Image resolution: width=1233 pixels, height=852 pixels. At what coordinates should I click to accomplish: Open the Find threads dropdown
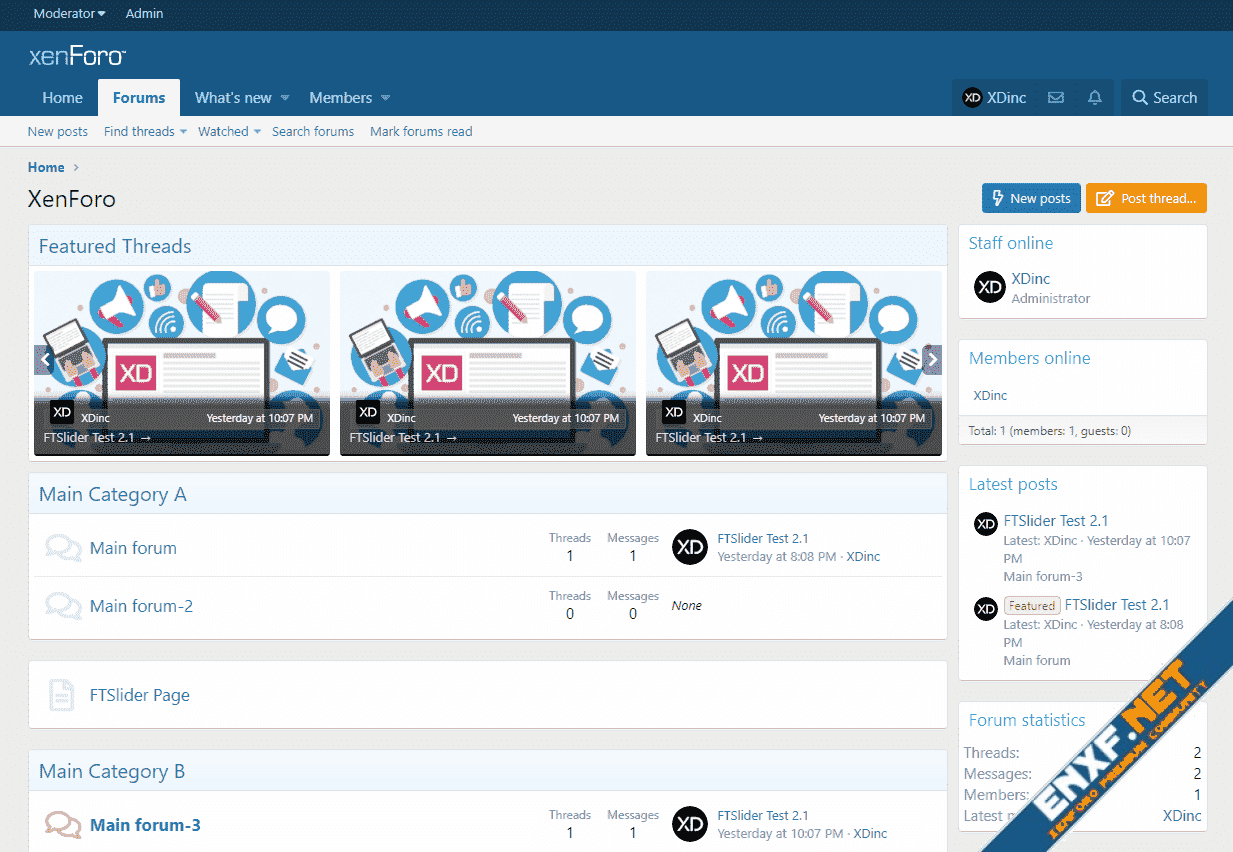coord(145,131)
